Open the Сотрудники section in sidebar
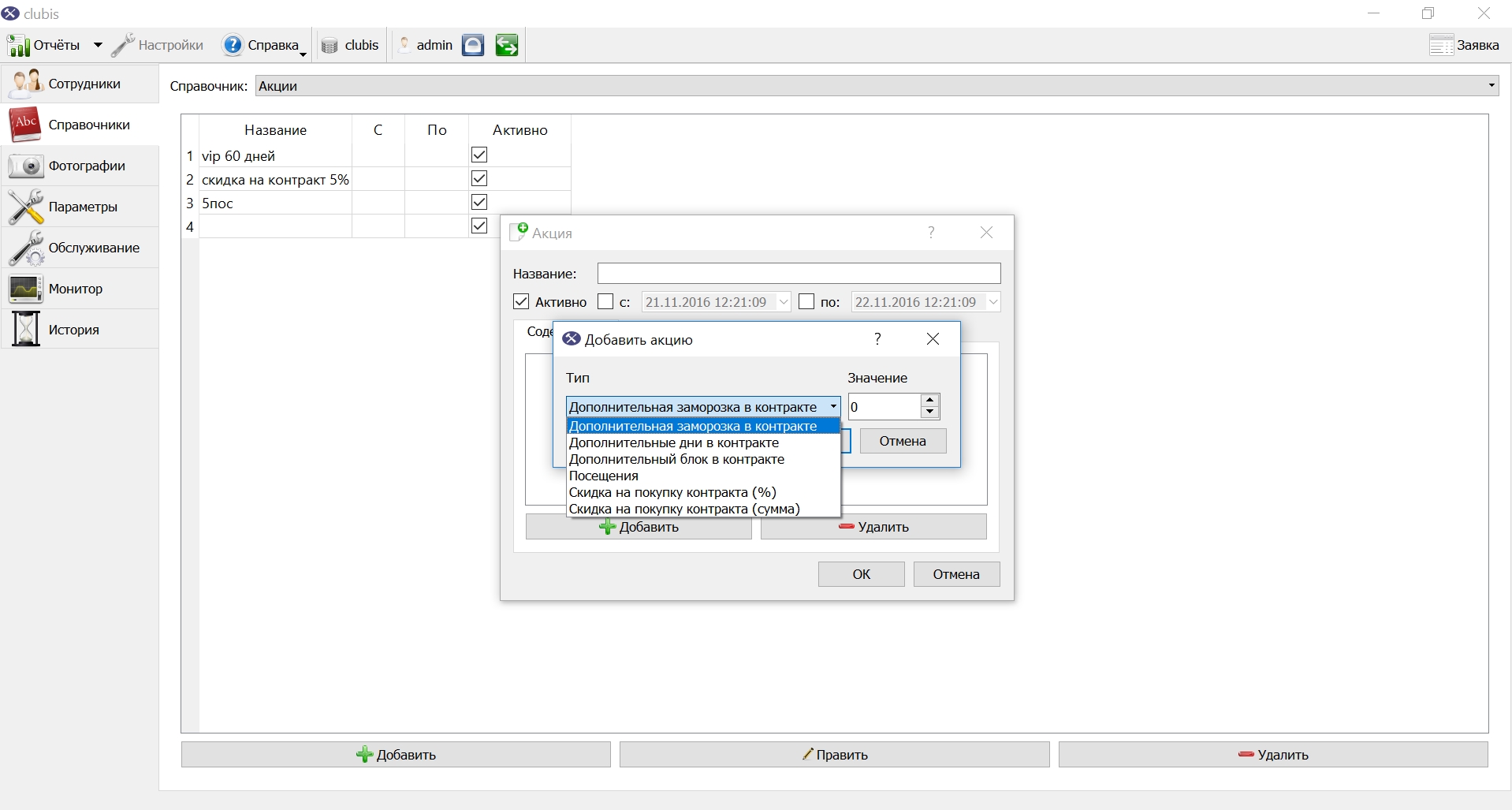The width and height of the screenshot is (1512, 810). point(80,84)
